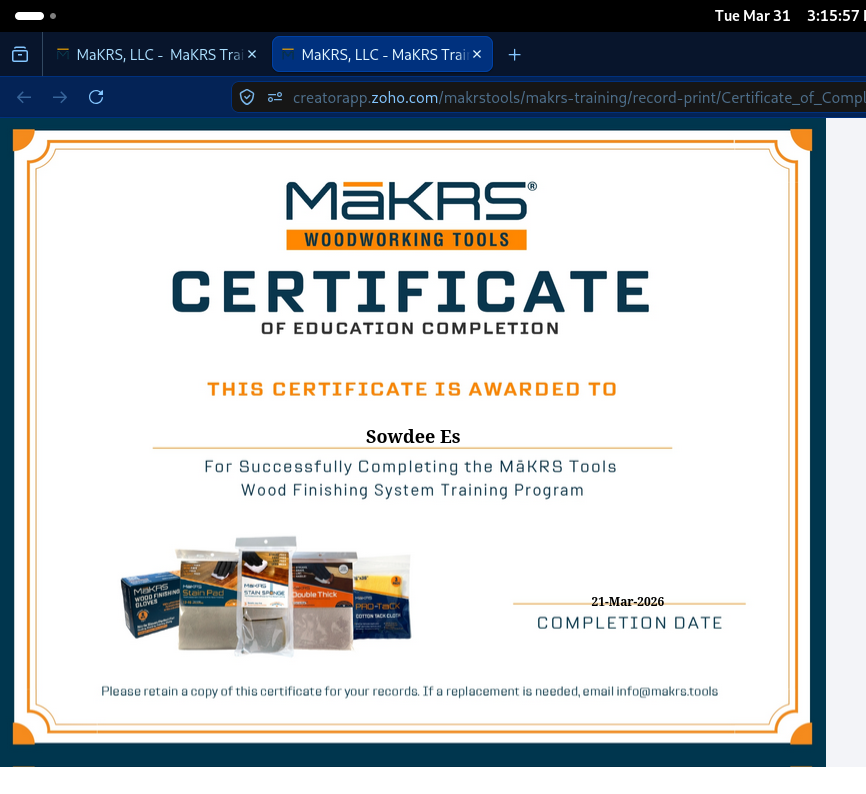Viewport: 866px width, 794px height.
Task: Open a new browser tab
Action: [x=514, y=55]
